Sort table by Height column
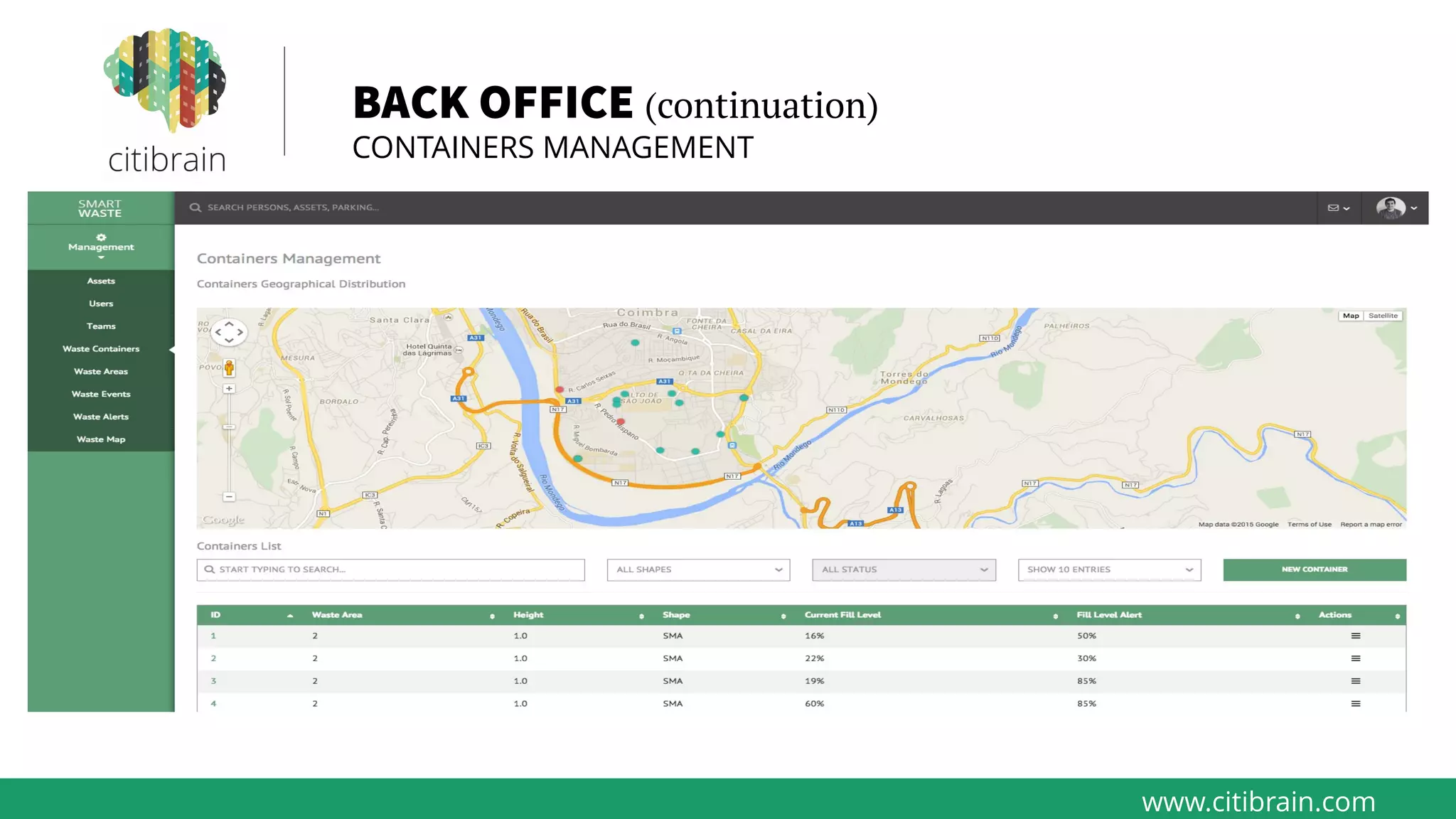1456x819 pixels. coord(641,616)
